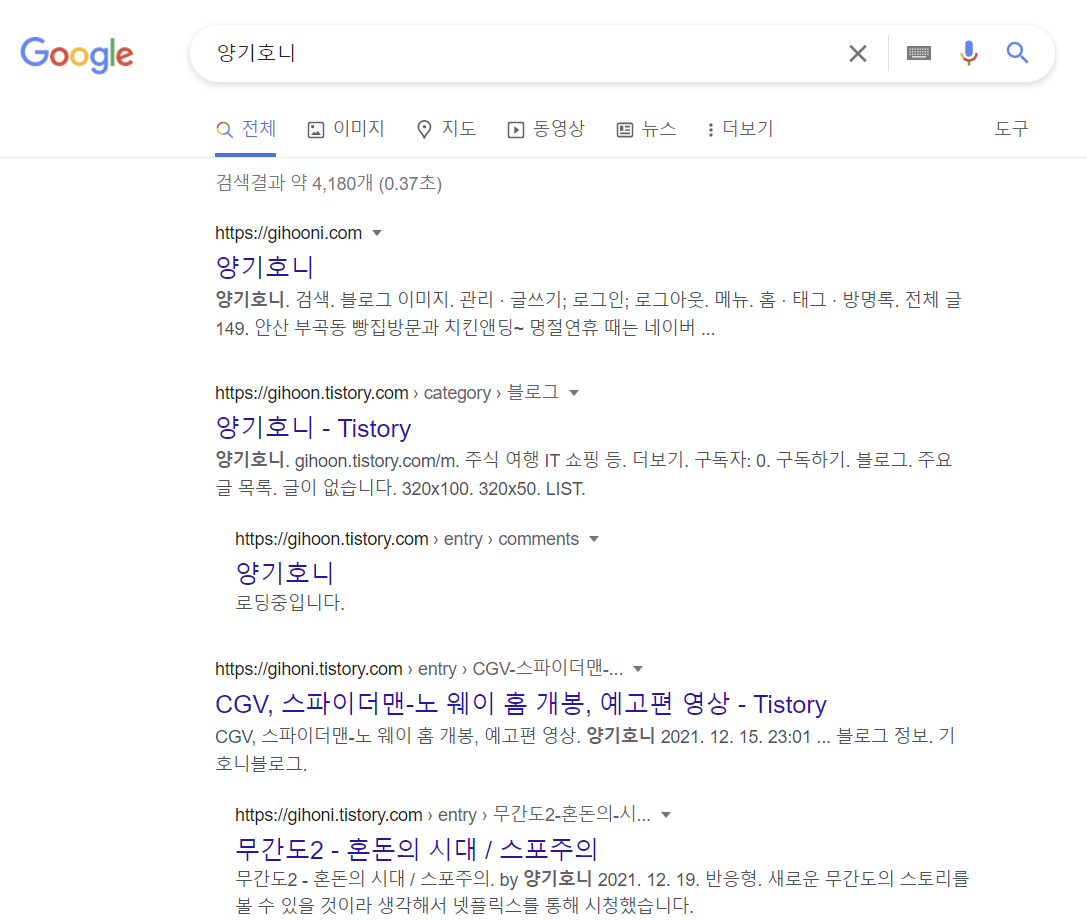Click the https://gihooni.com URL text

tap(288, 233)
